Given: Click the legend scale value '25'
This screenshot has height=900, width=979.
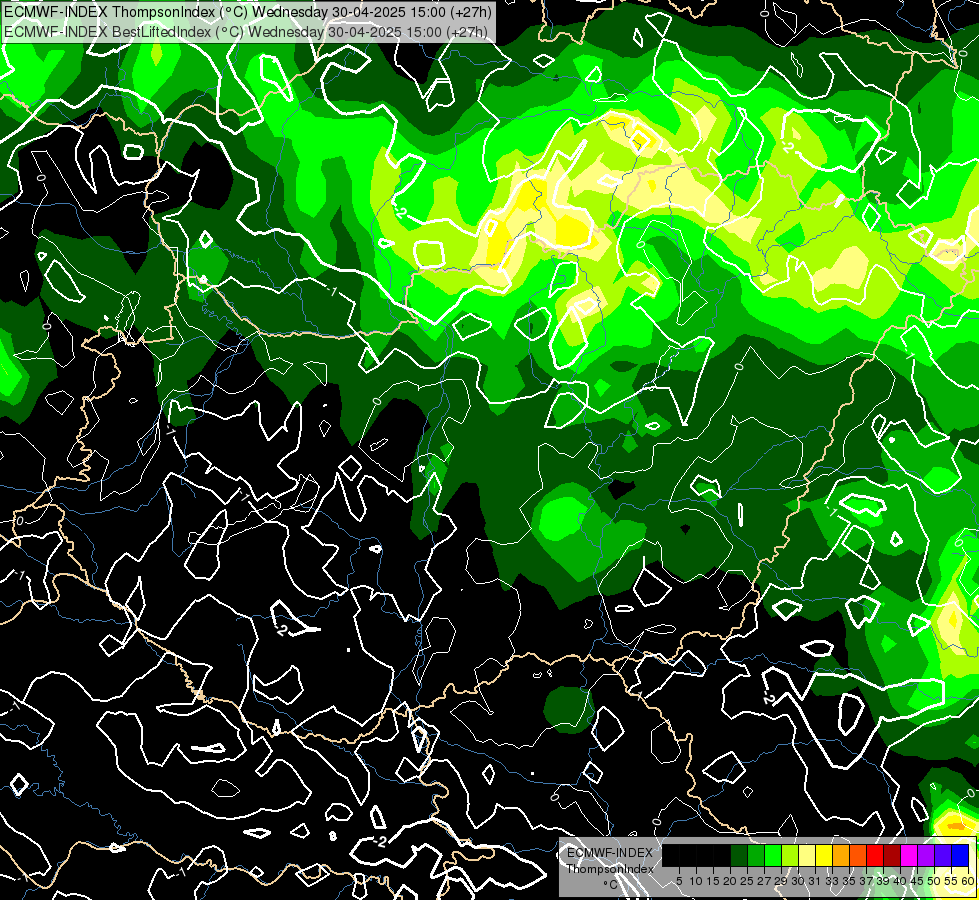Looking at the screenshot, I should coord(747,881).
